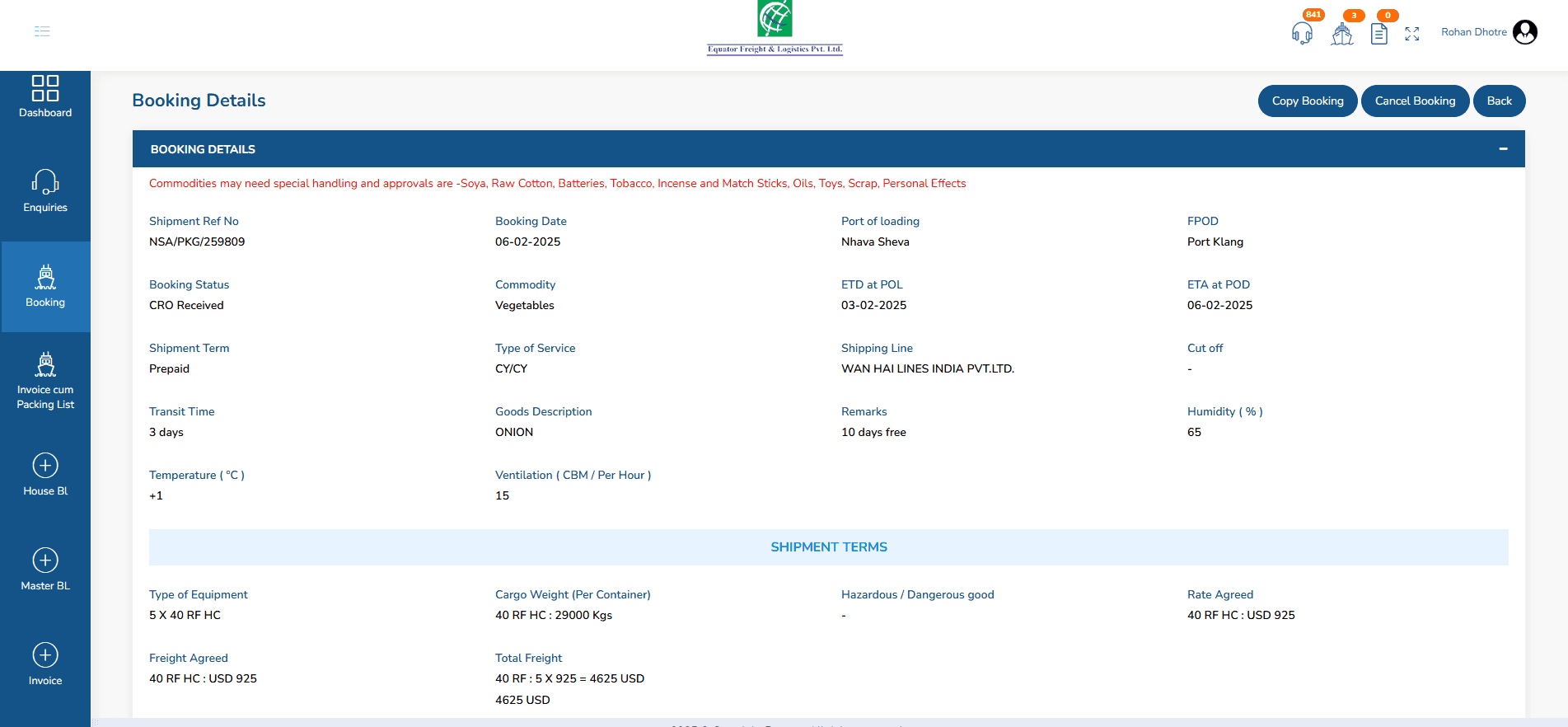Click the Shipment Terms section header
Image resolution: width=1568 pixels, height=727 pixels.
coord(828,547)
